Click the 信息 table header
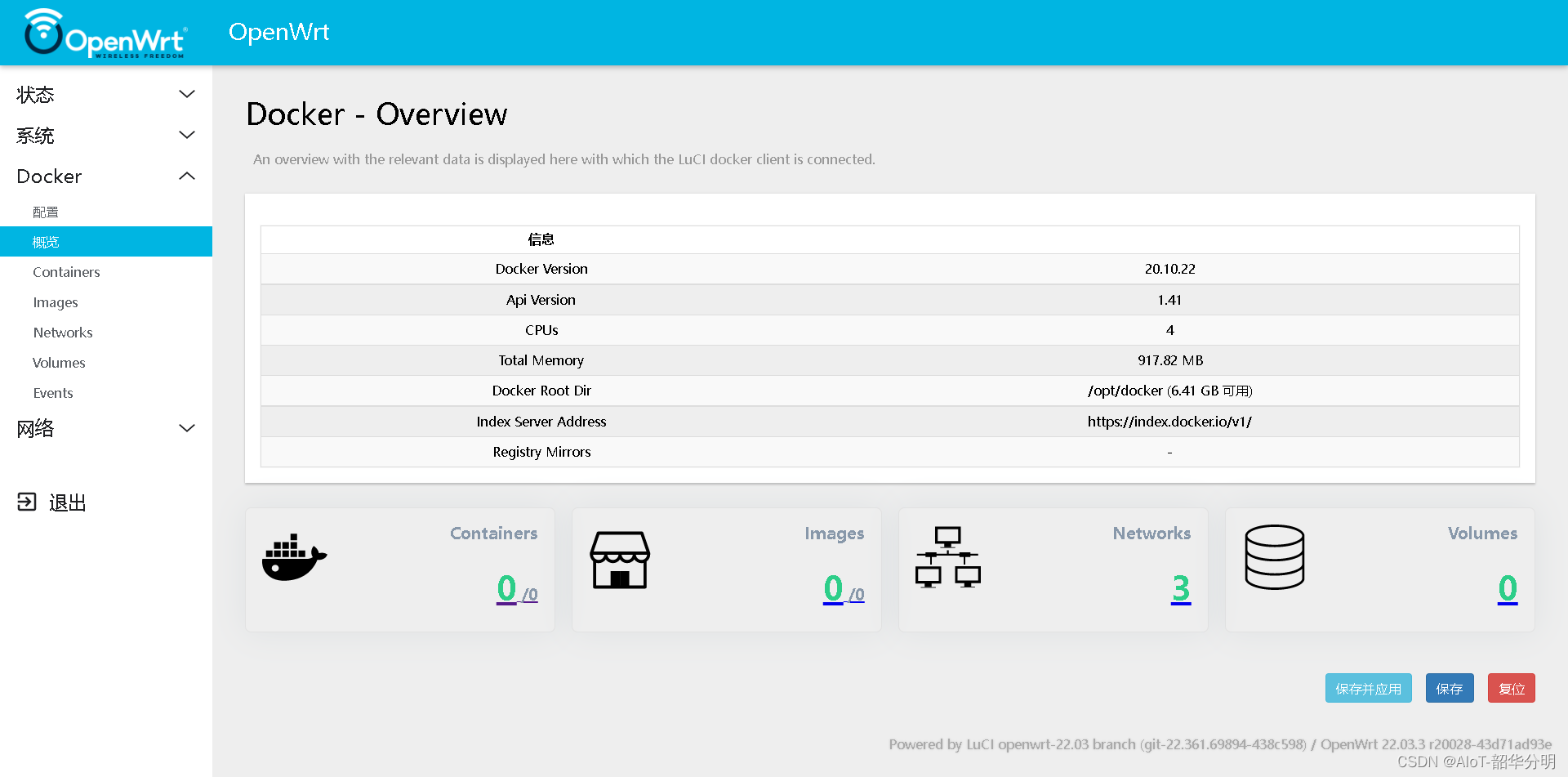Screen dimensions: 1568x777 (x=541, y=239)
